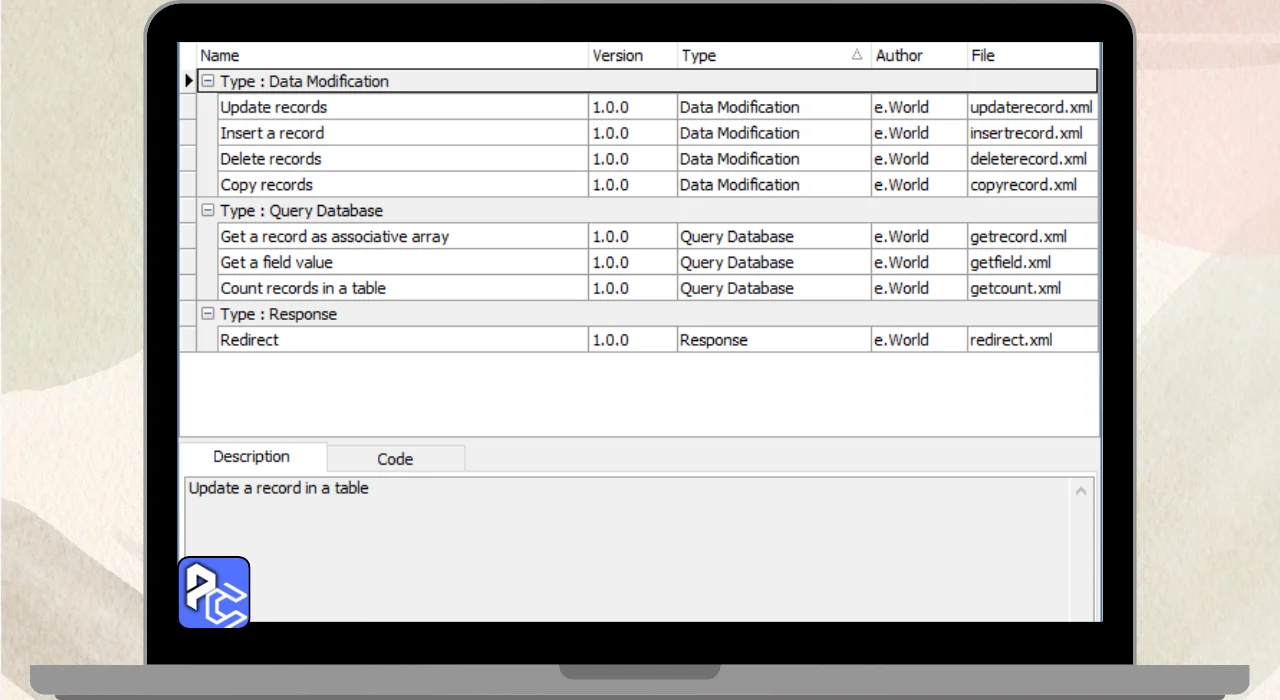
Task: Sort by the Version column header
Action: (x=630, y=56)
